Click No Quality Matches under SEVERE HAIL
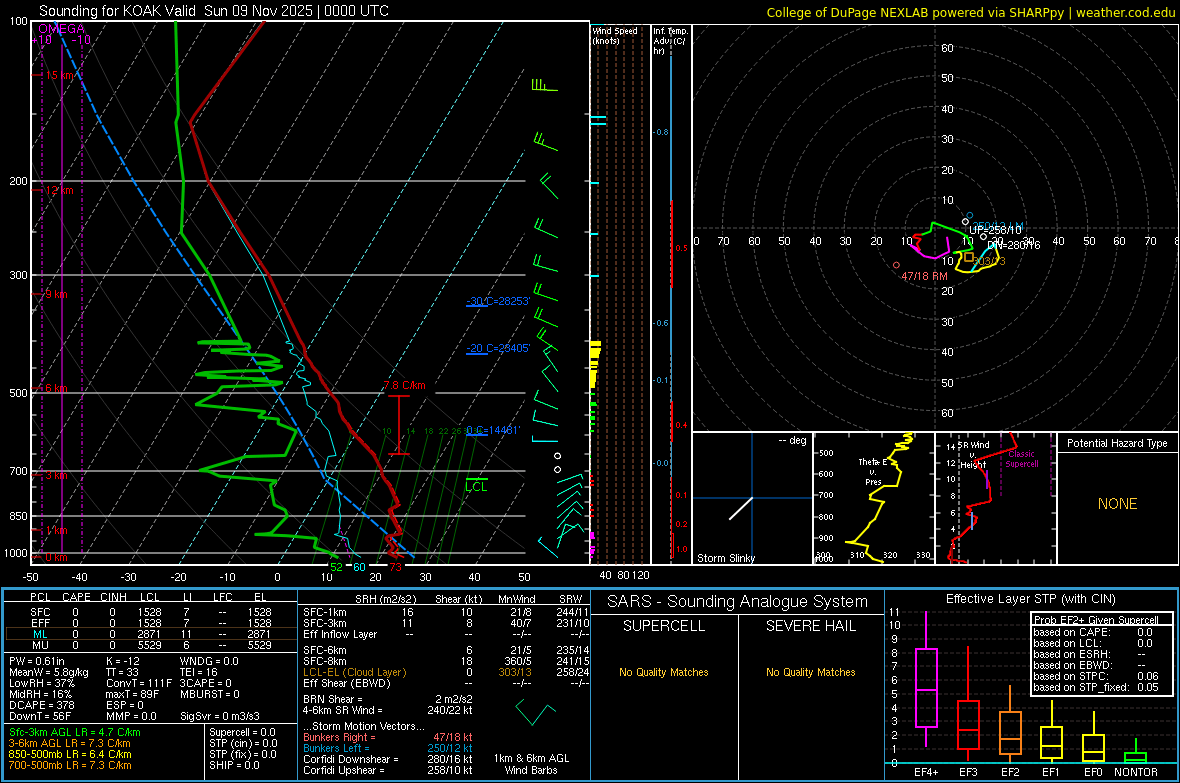The image size is (1180, 783). point(810,672)
